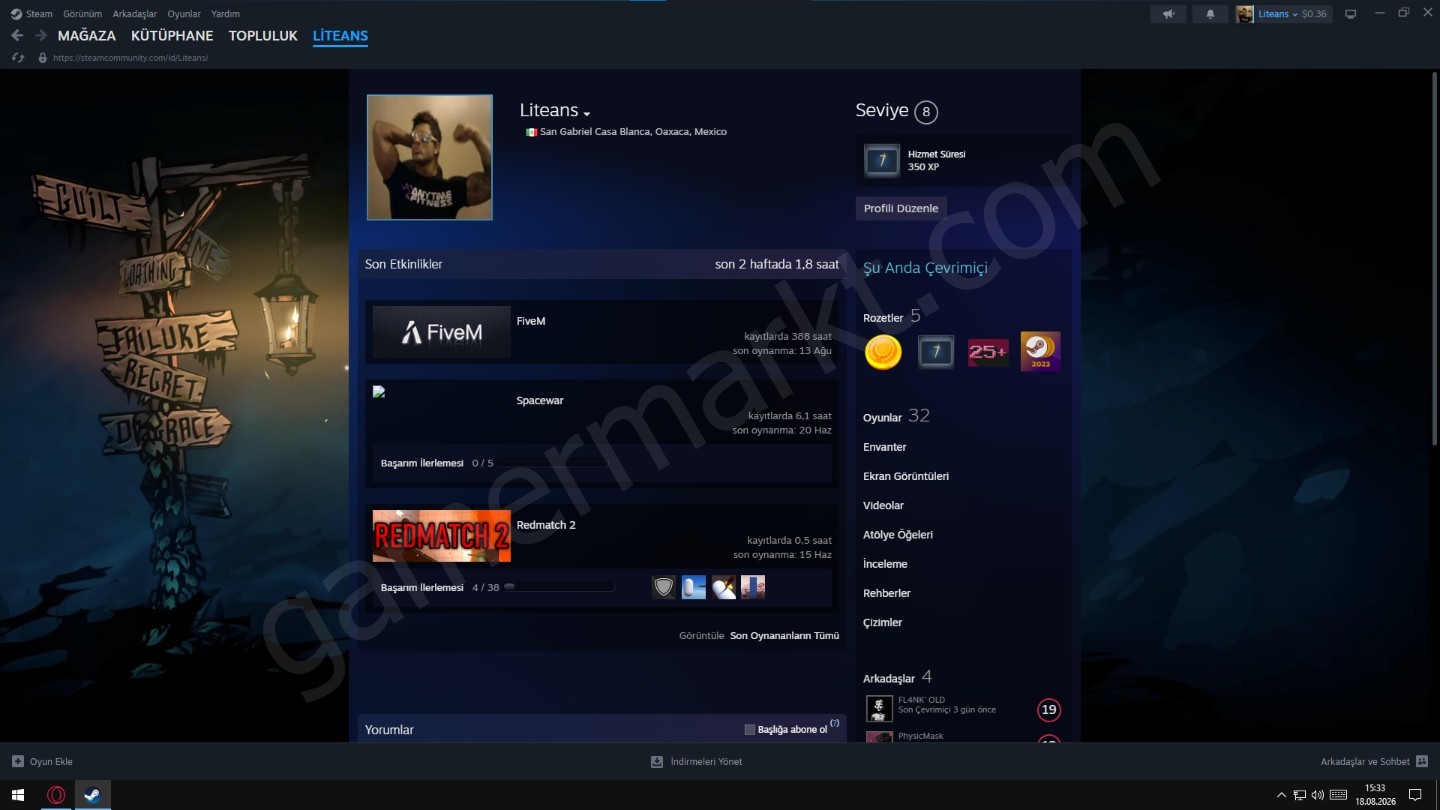
Task: Switch to Big Picture mode via monitor icon
Action: [1350, 14]
